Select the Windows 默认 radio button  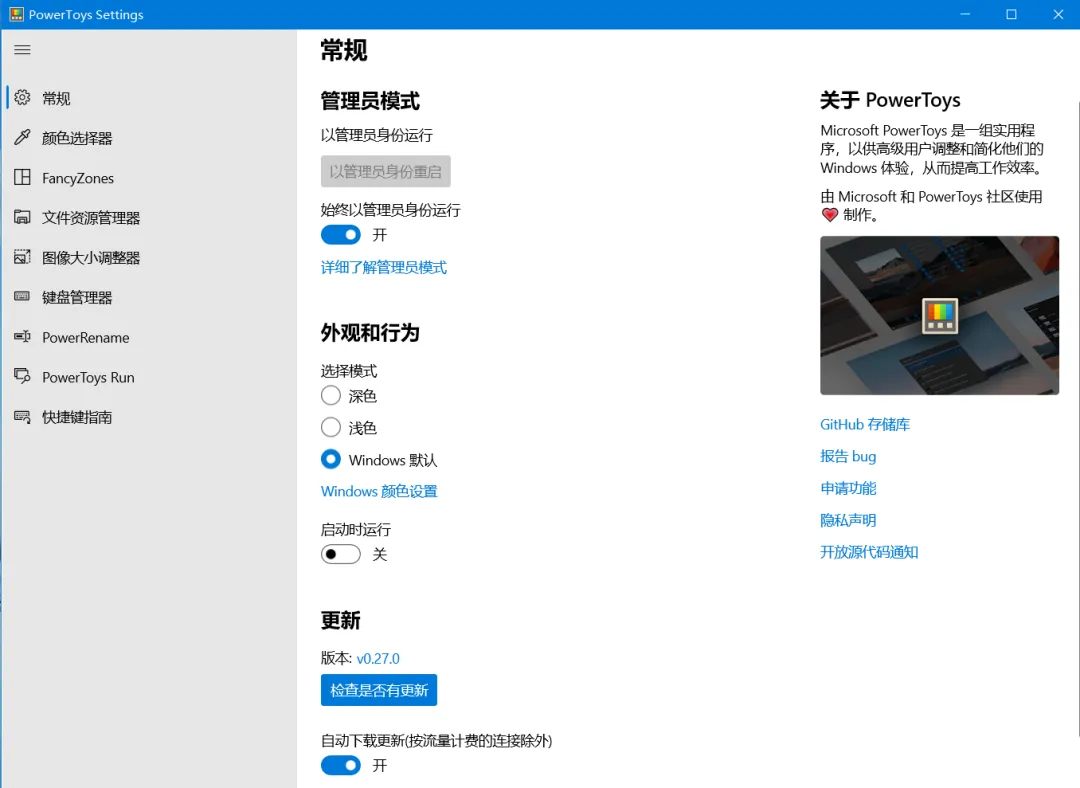click(331, 459)
